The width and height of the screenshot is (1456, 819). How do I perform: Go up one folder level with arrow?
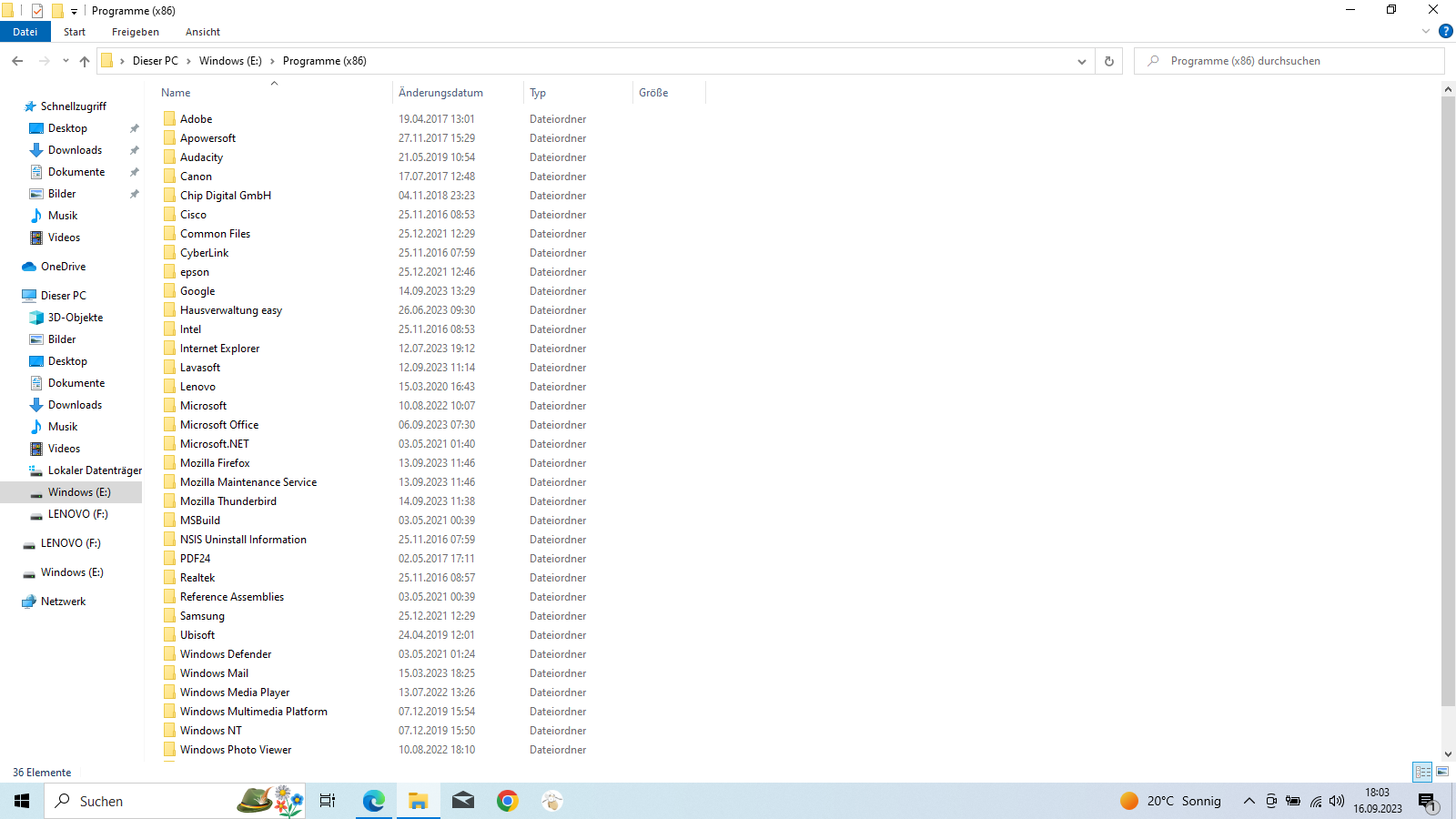click(x=85, y=61)
